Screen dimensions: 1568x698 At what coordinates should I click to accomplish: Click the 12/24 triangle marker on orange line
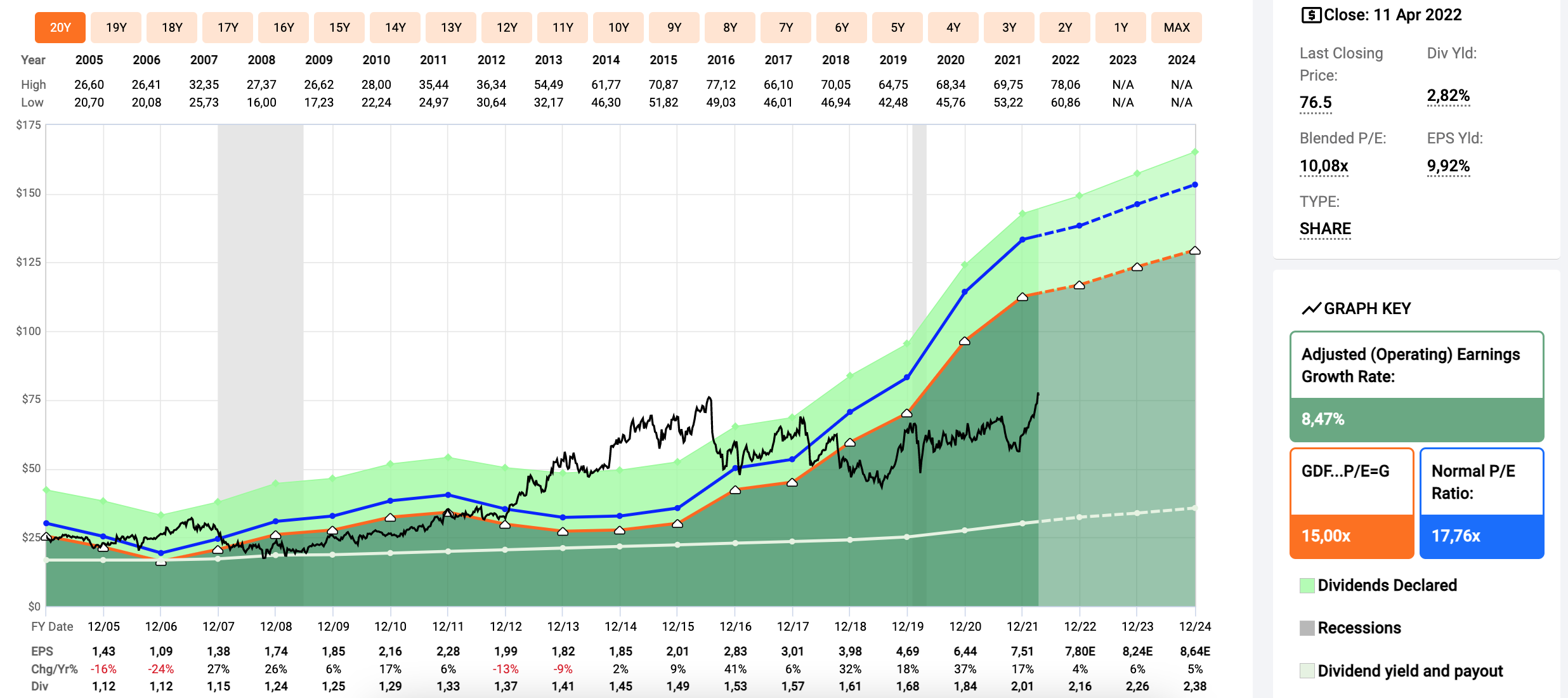coord(1195,251)
